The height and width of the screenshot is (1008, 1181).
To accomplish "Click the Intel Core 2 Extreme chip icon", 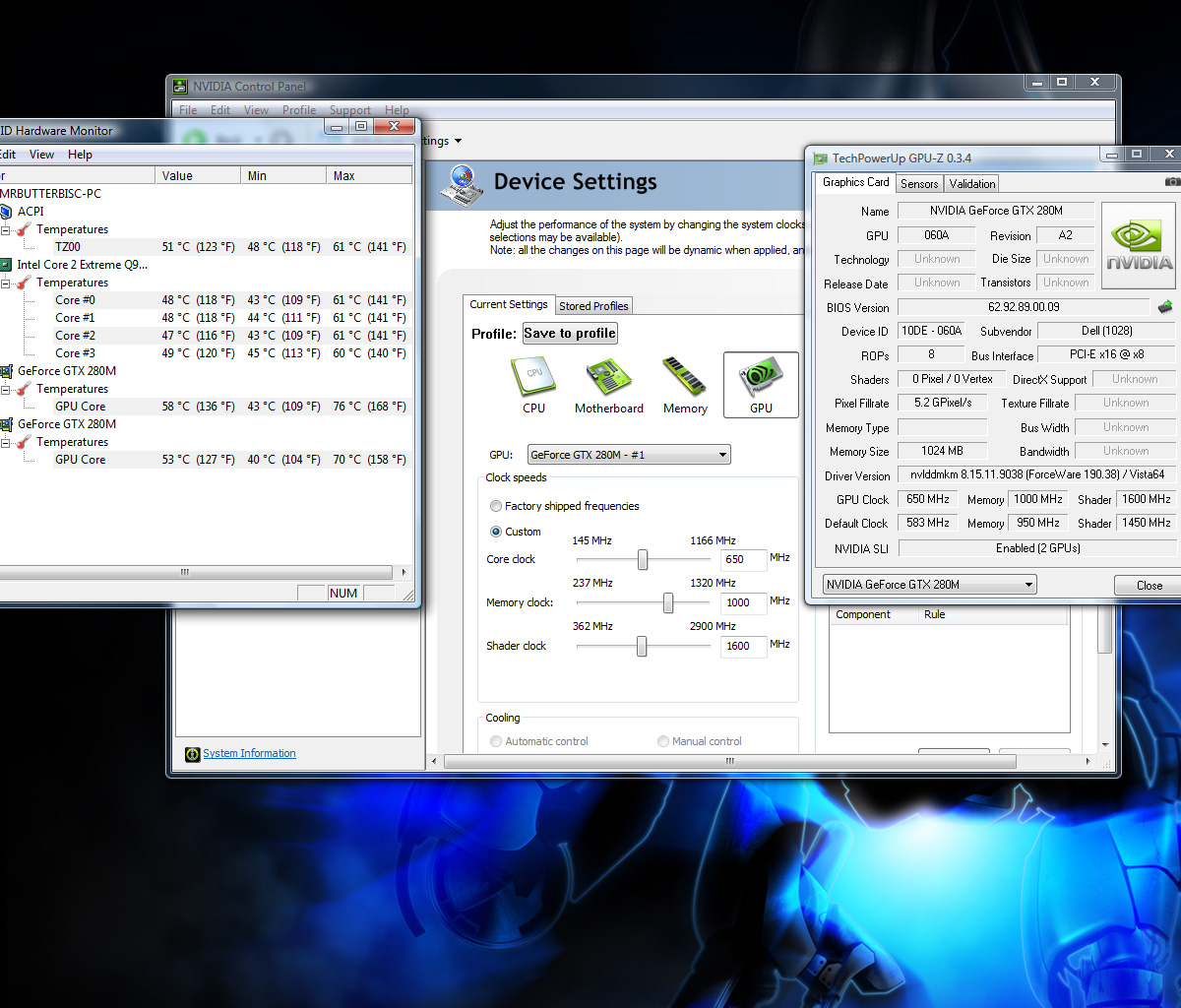I will tap(6, 265).
